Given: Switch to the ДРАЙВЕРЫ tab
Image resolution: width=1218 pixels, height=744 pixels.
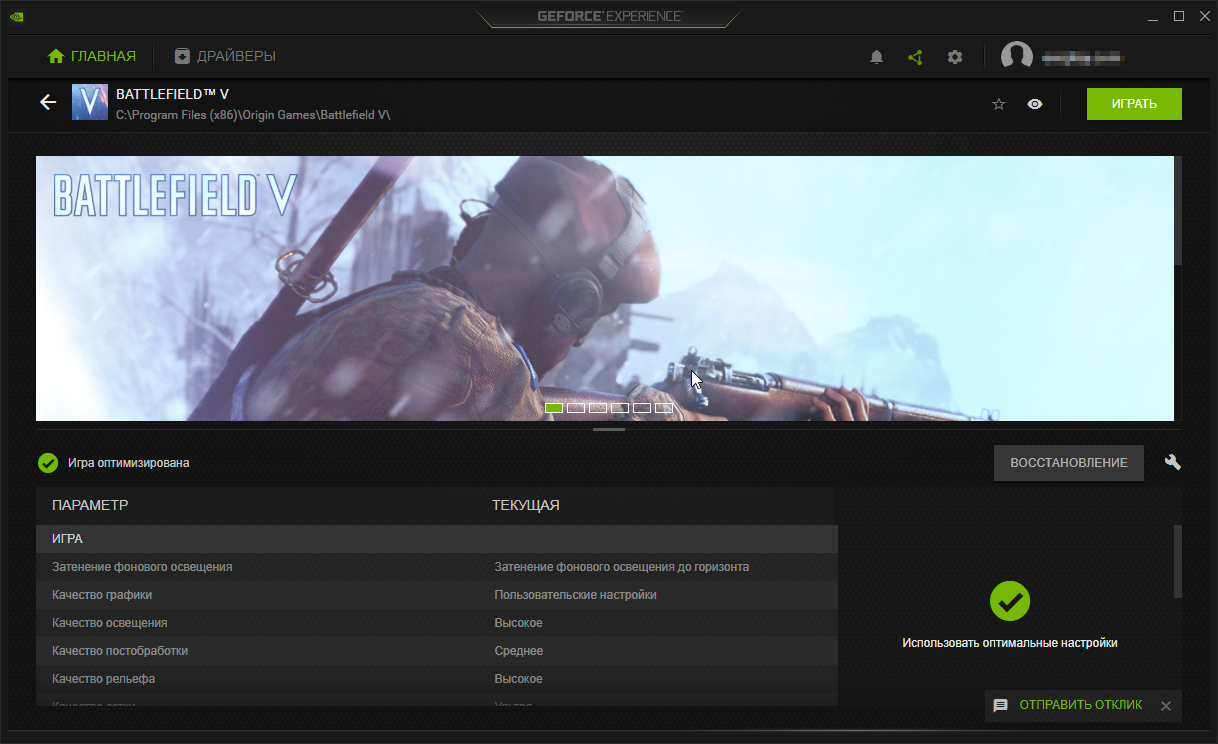Looking at the screenshot, I should (x=224, y=56).
